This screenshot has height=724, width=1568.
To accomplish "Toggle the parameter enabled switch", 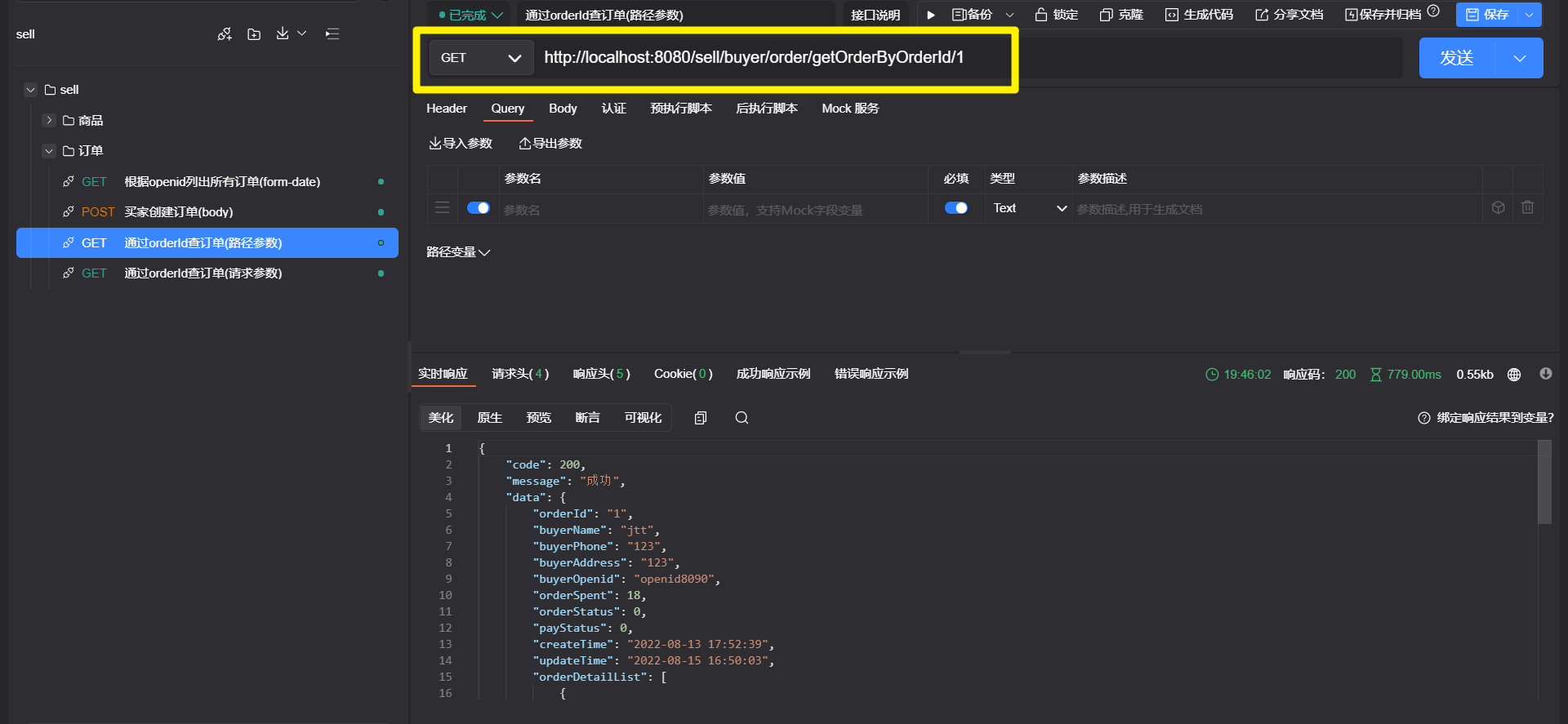I will coord(478,208).
